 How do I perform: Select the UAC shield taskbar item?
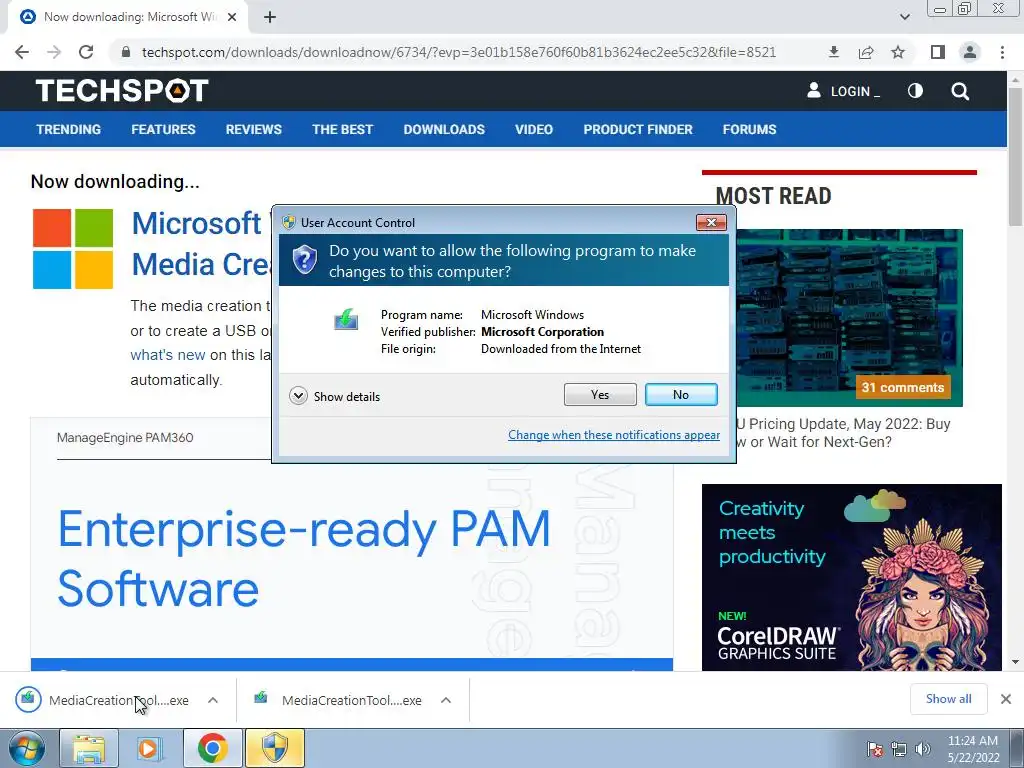[274, 748]
